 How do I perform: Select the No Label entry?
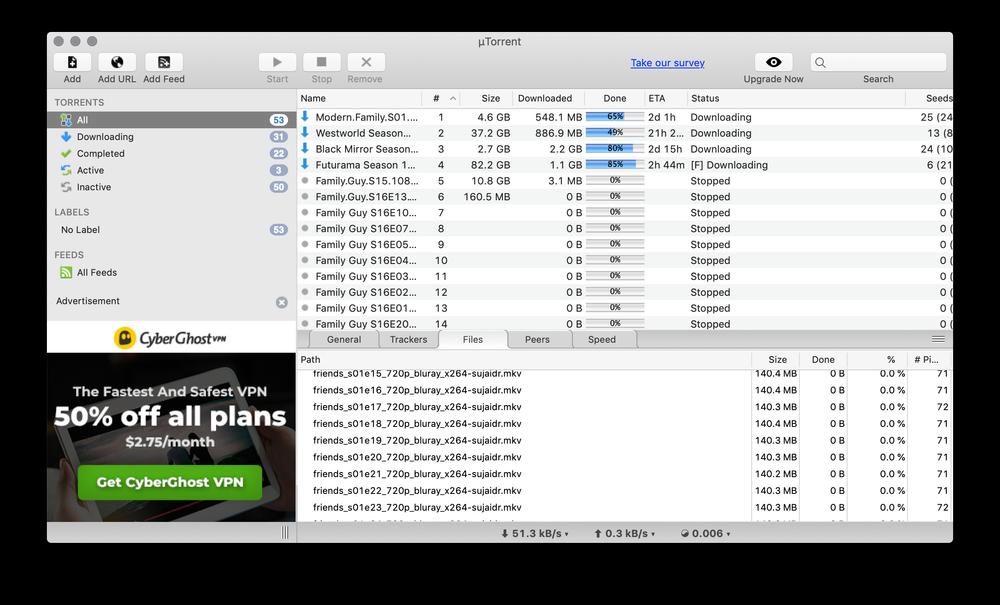tap(172, 230)
